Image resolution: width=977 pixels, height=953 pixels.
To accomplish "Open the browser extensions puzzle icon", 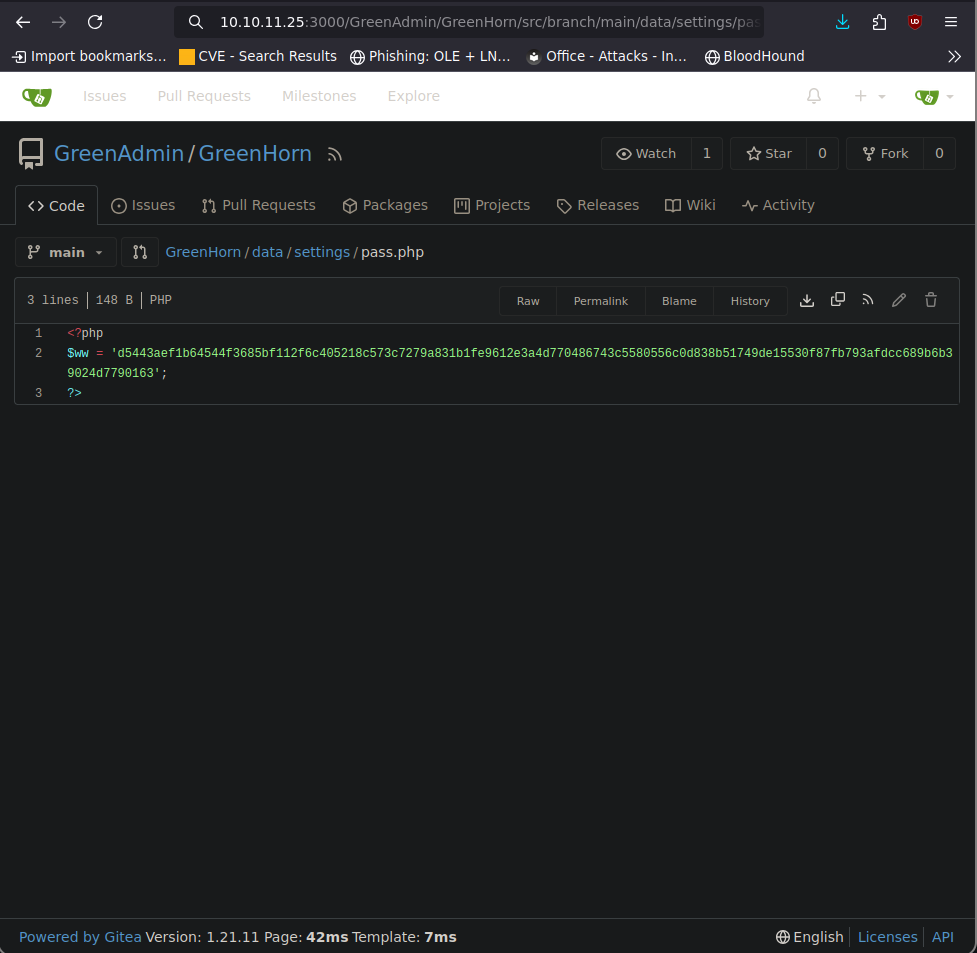I will 879,22.
